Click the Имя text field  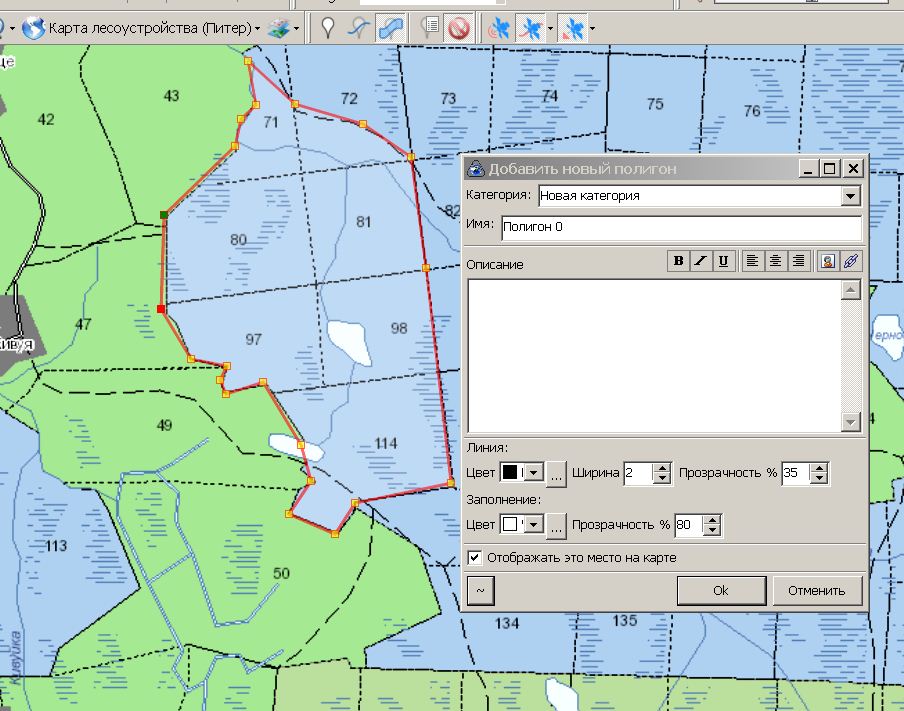point(680,228)
